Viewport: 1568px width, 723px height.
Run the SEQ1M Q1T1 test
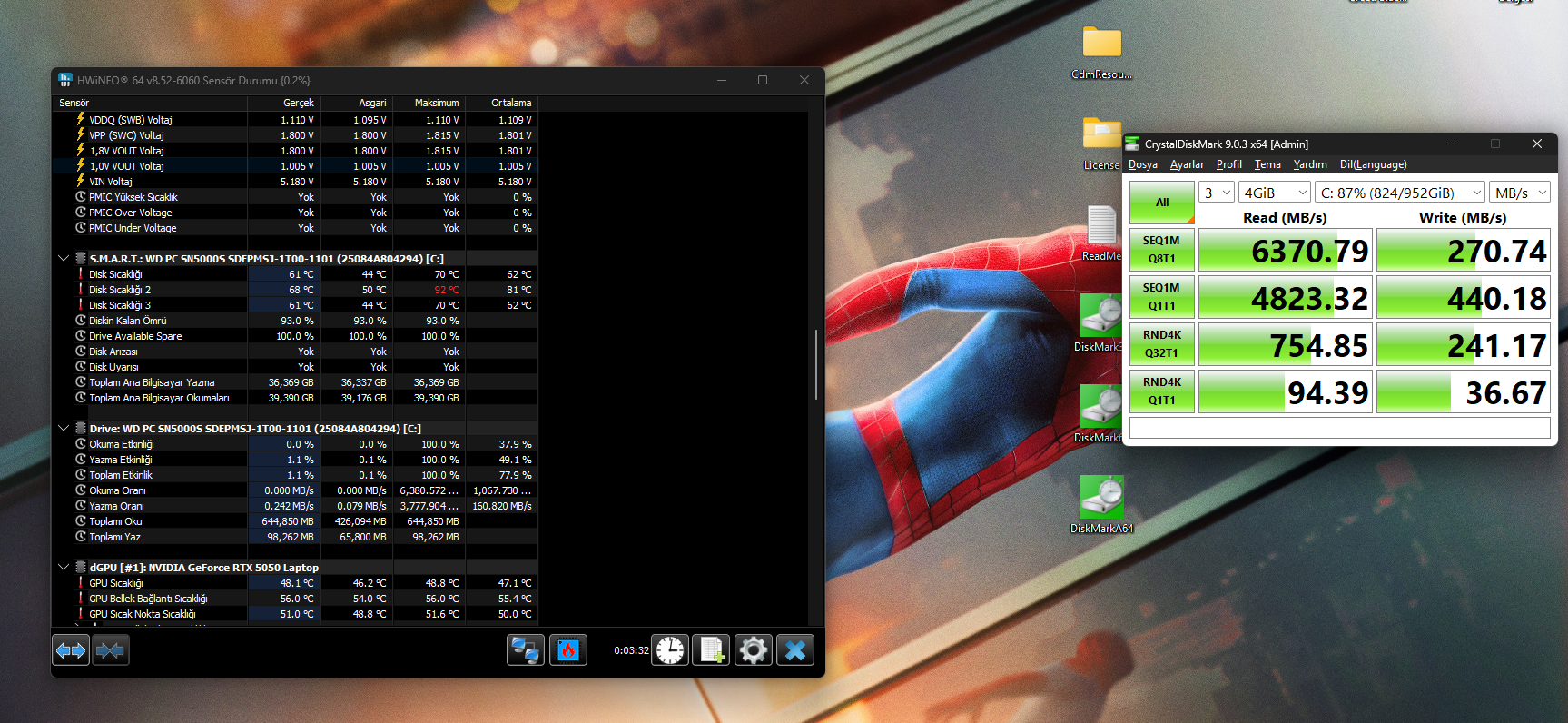tap(1162, 297)
